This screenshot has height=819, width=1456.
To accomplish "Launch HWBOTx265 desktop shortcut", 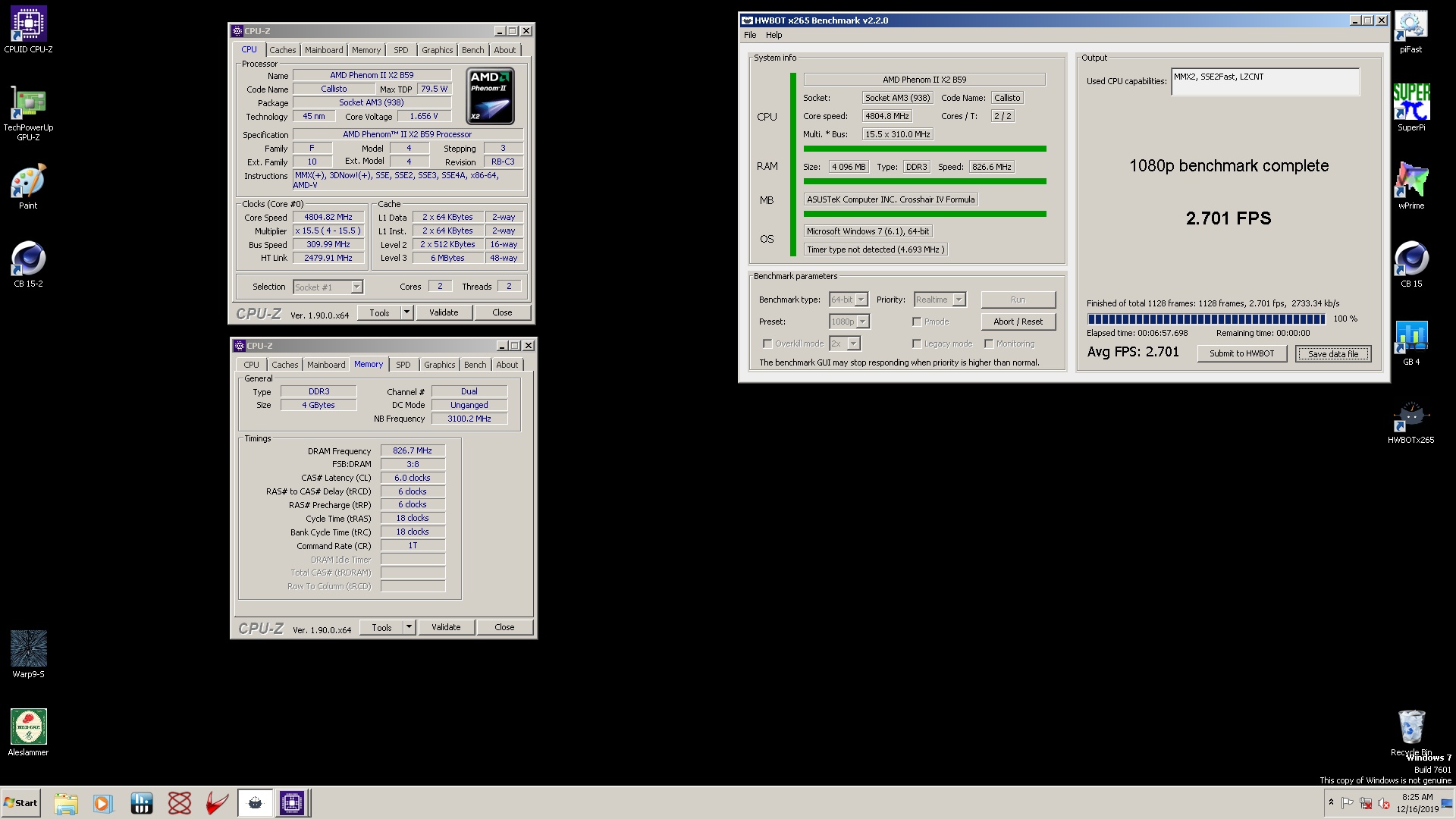I will pyautogui.click(x=1410, y=422).
